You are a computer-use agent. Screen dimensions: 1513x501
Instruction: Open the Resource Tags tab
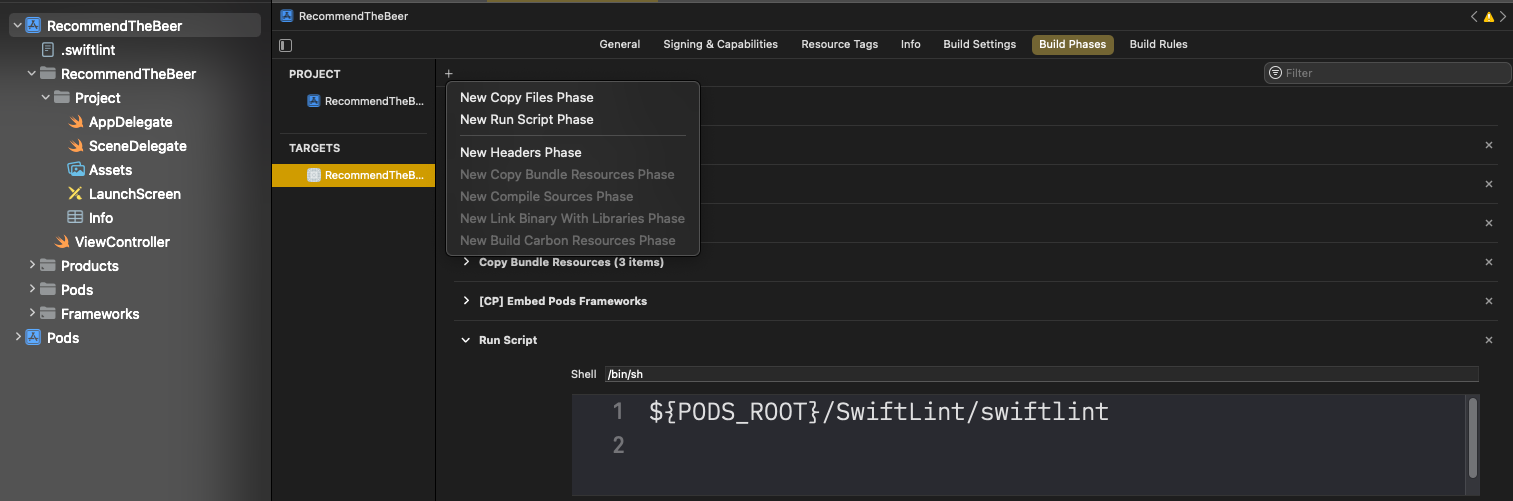pyautogui.click(x=840, y=44)
